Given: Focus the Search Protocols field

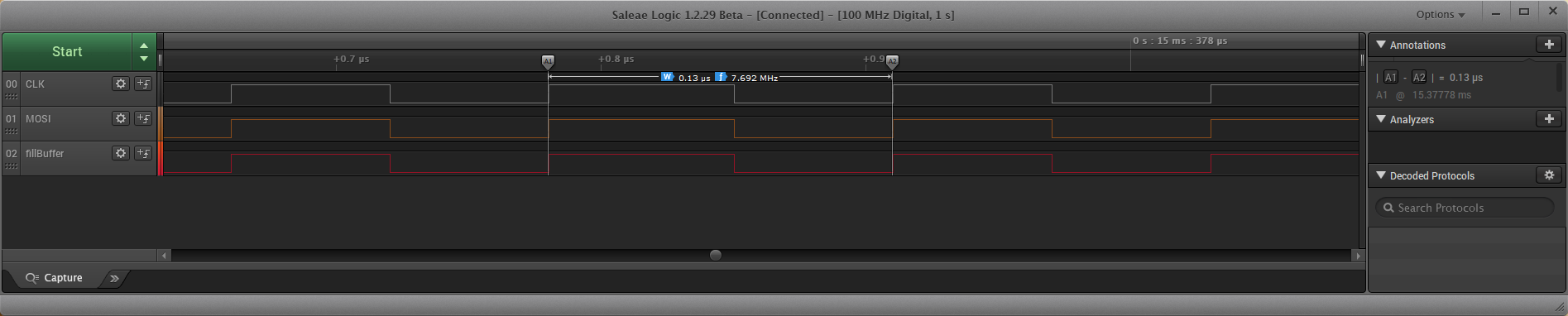Looking at the screenshot, I should (1465, 208).
